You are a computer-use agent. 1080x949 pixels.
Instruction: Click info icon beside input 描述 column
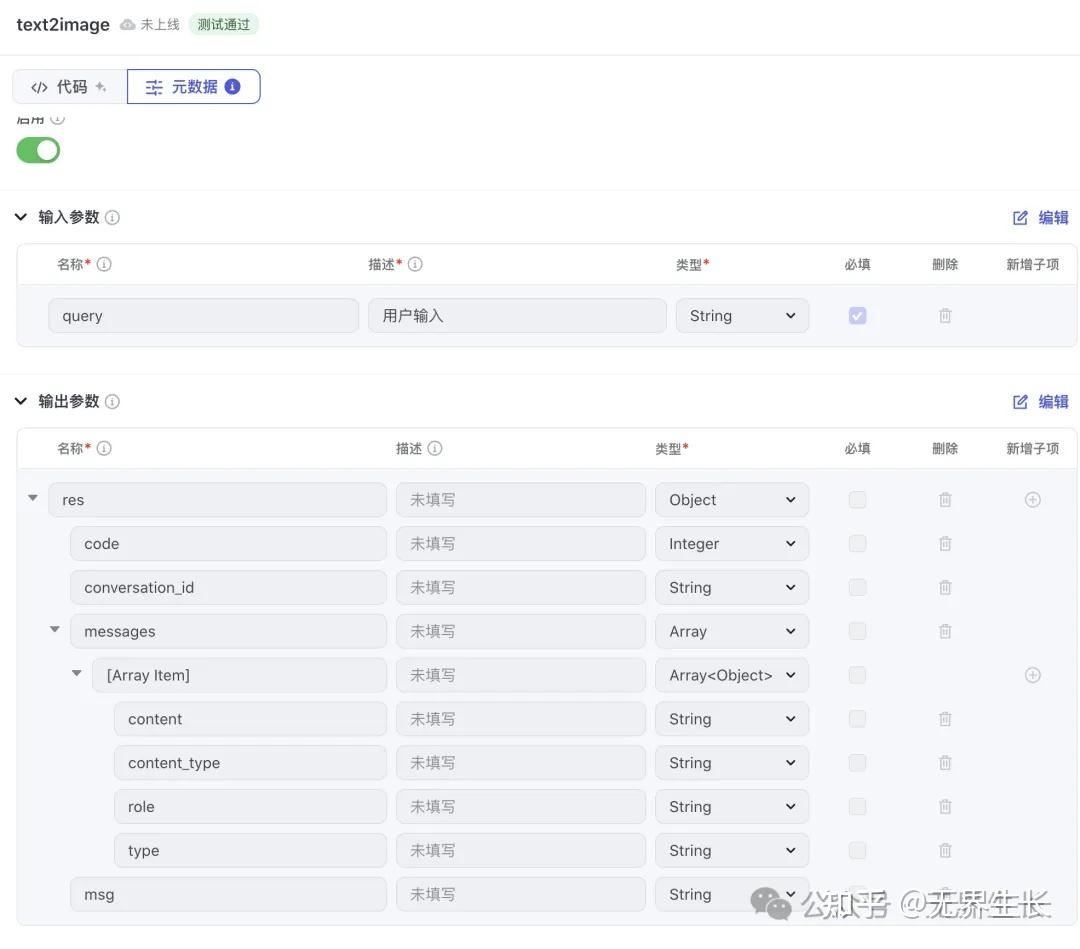[x=415, y=264]
